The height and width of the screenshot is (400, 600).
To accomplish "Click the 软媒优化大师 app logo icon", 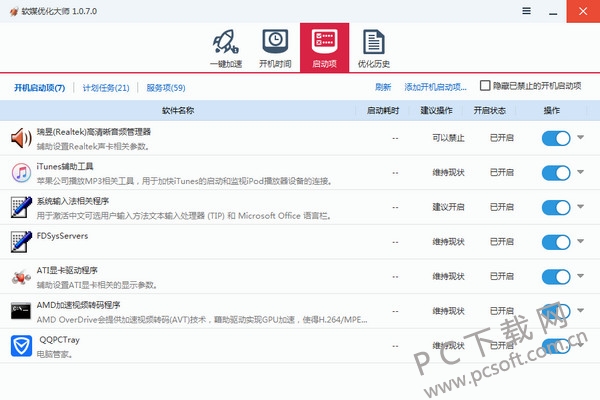I will (14, 11).
